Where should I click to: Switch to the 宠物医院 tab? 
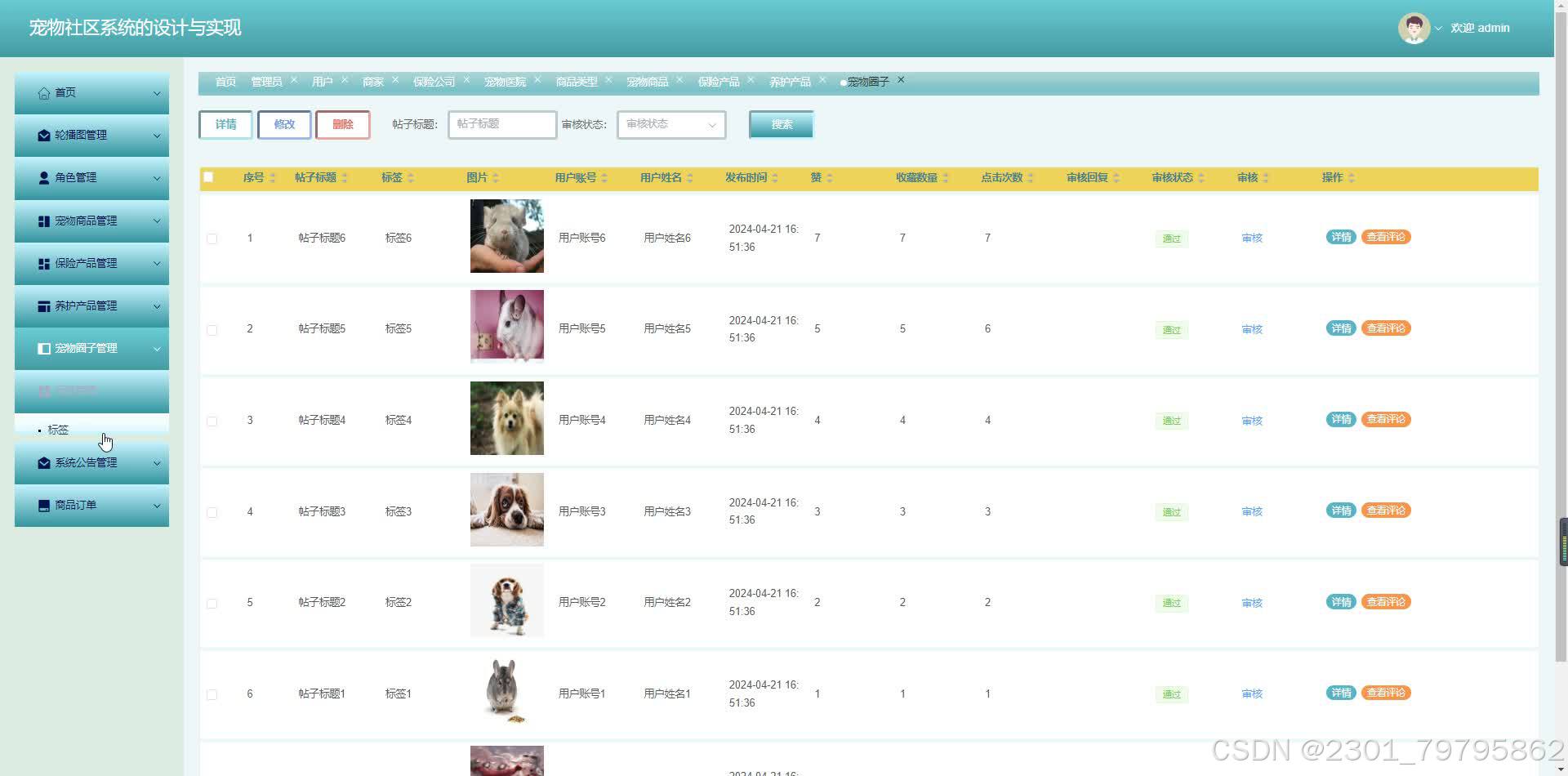tap(505, 82)
